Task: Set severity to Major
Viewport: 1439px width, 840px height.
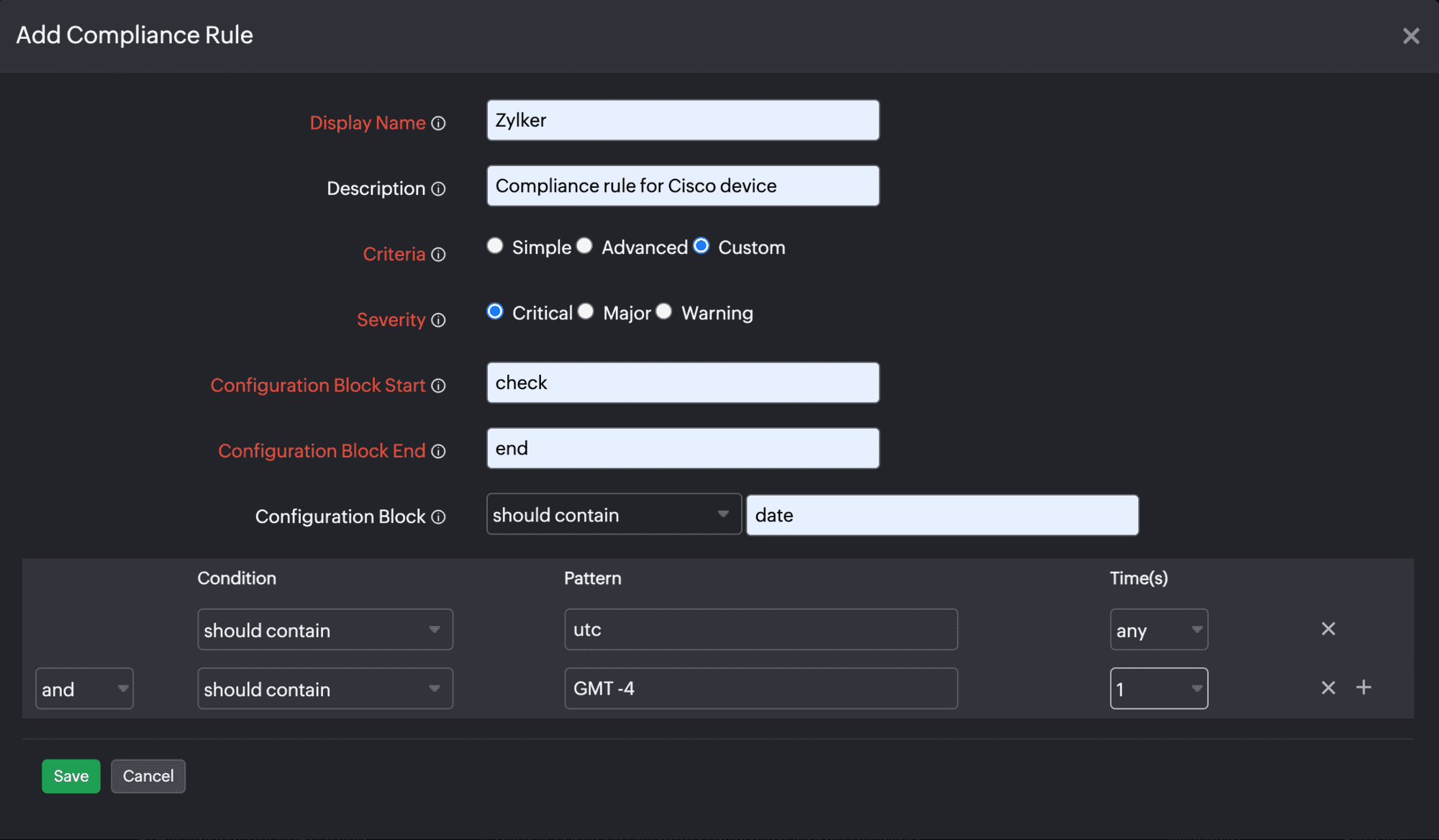Action: point(586,311)
